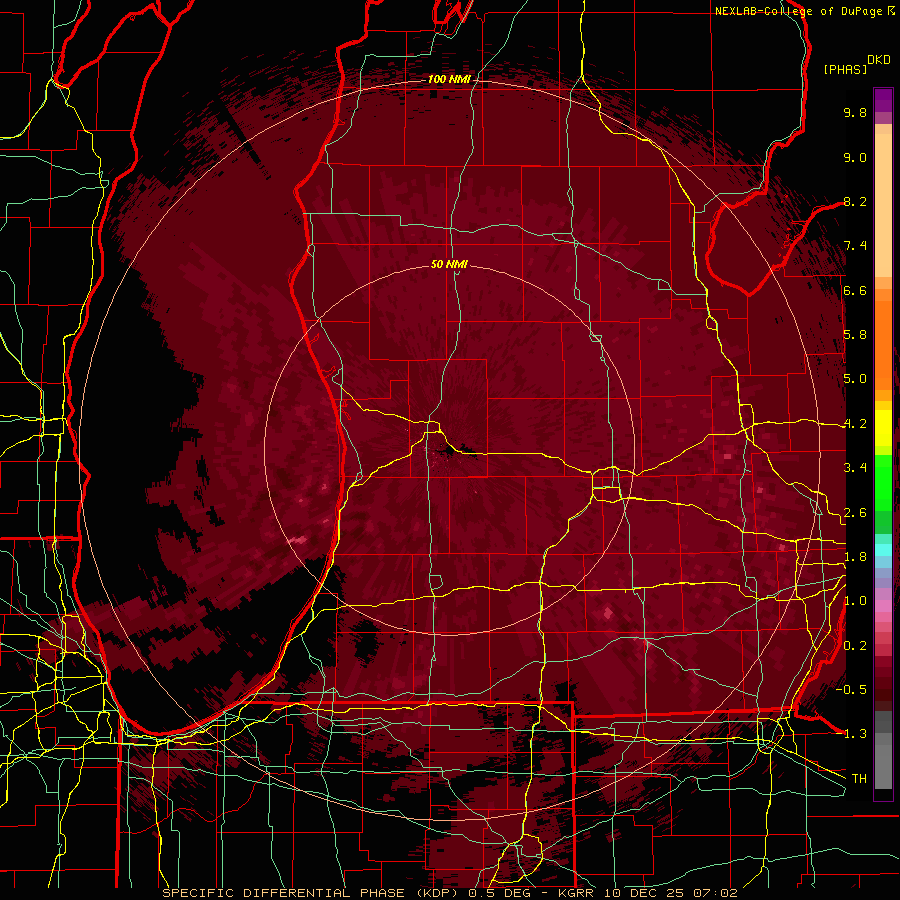Click the 7.4 legend value
900x900 pixels.
[x=855, y=246]
